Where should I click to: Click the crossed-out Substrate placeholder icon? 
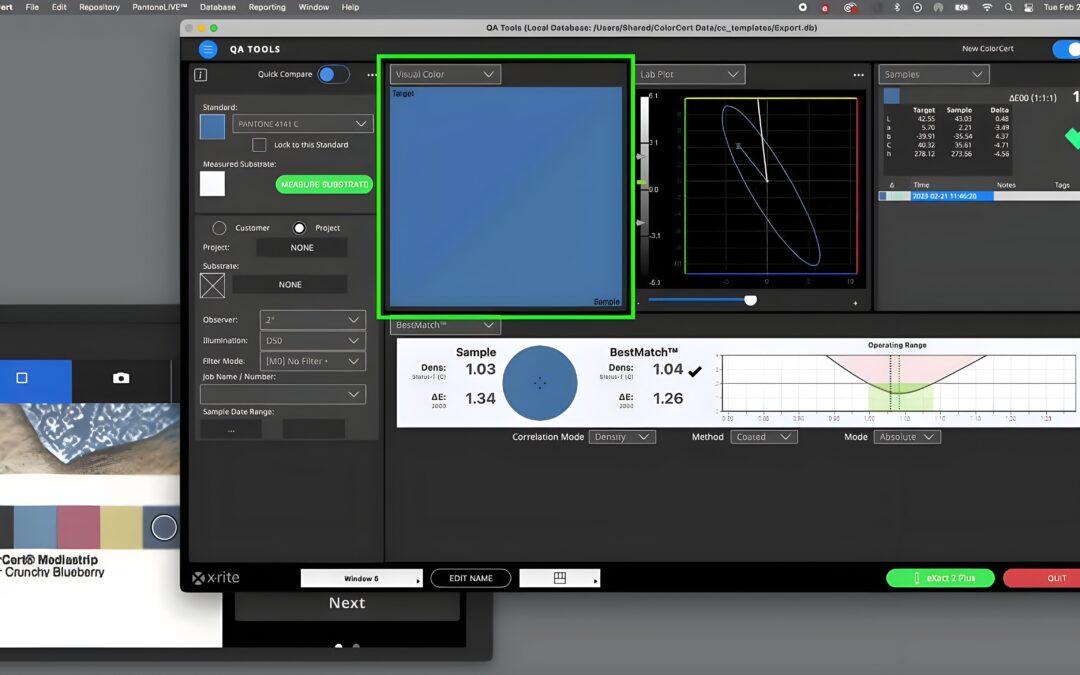point(212,286)
